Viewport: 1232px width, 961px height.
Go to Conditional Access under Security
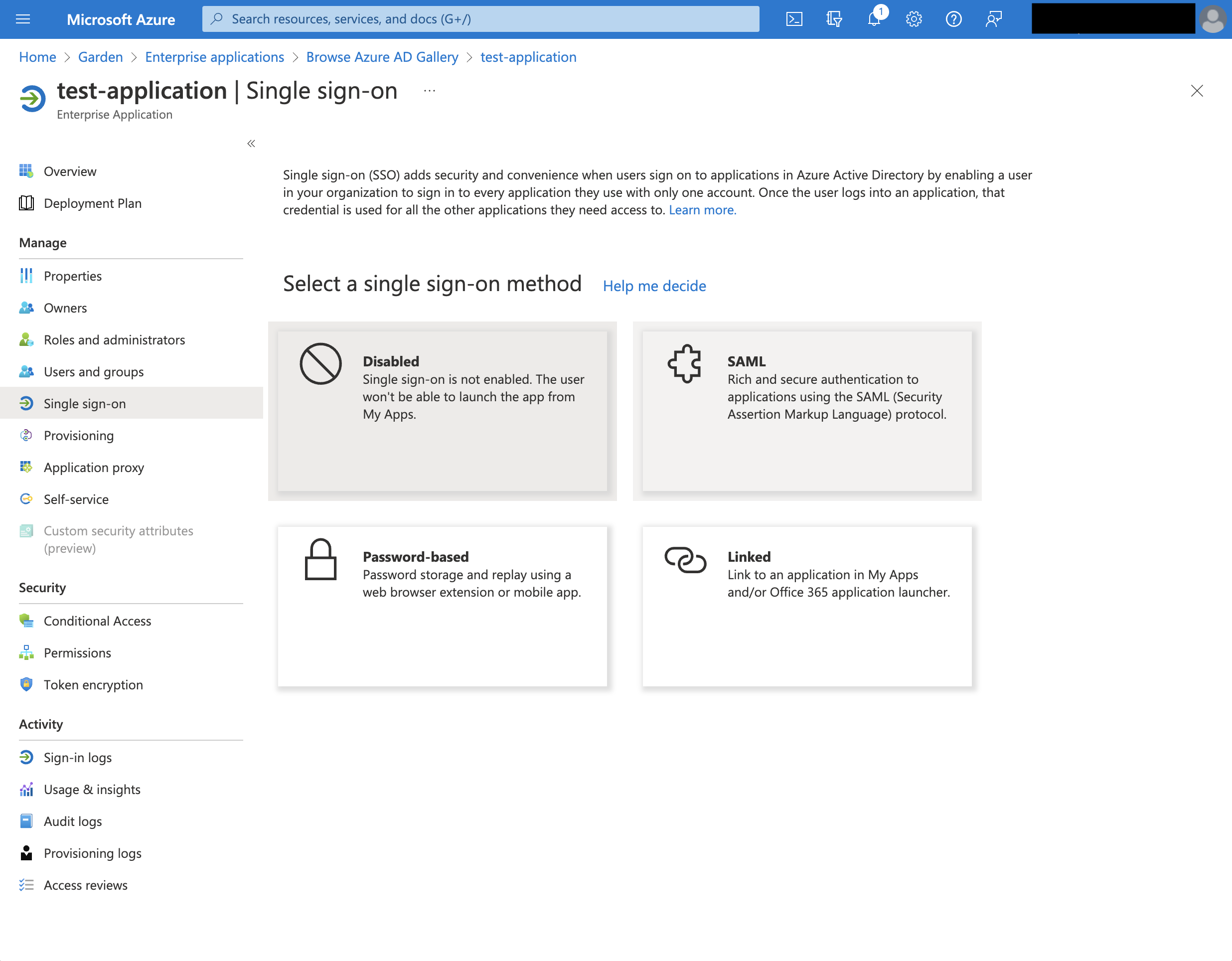pyautogui.click(x=97, y=621)
